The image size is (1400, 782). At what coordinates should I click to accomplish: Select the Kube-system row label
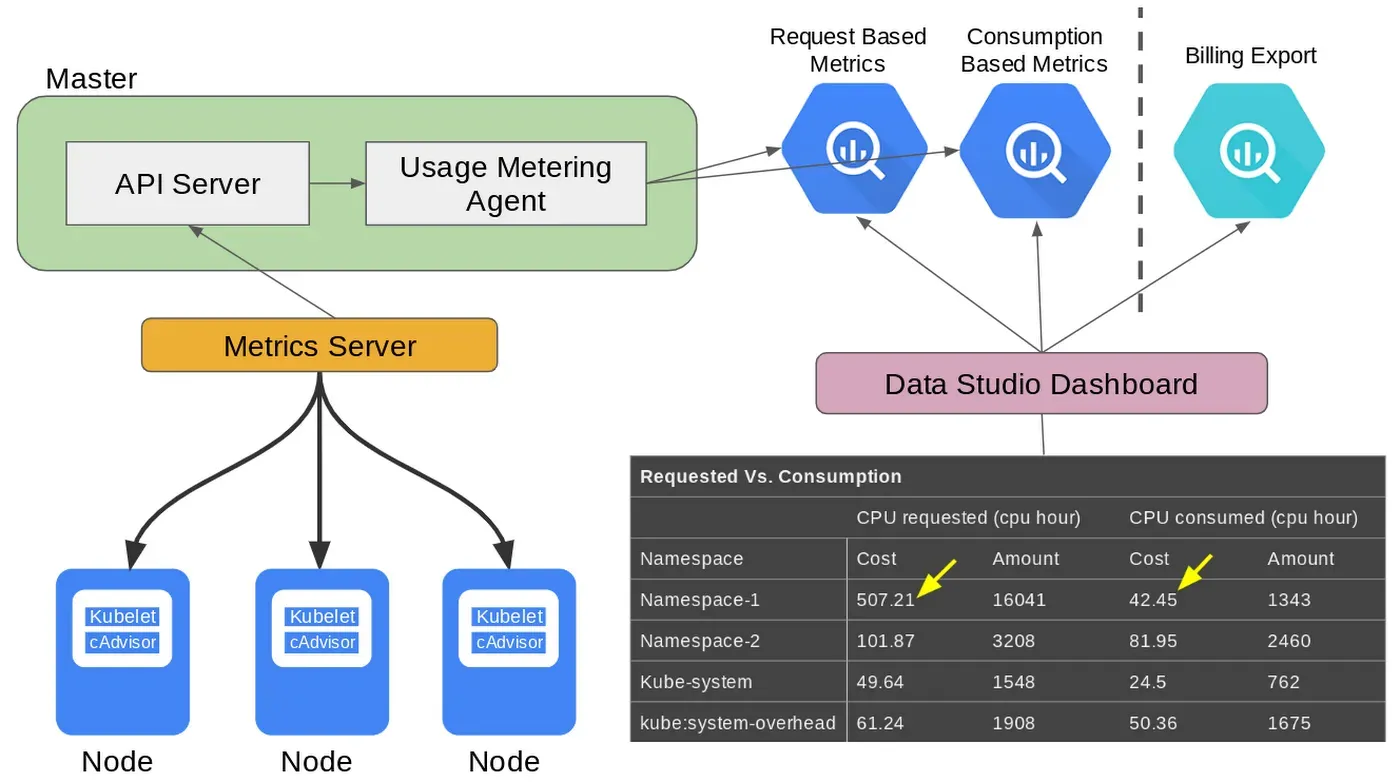[x=696, y=682]
